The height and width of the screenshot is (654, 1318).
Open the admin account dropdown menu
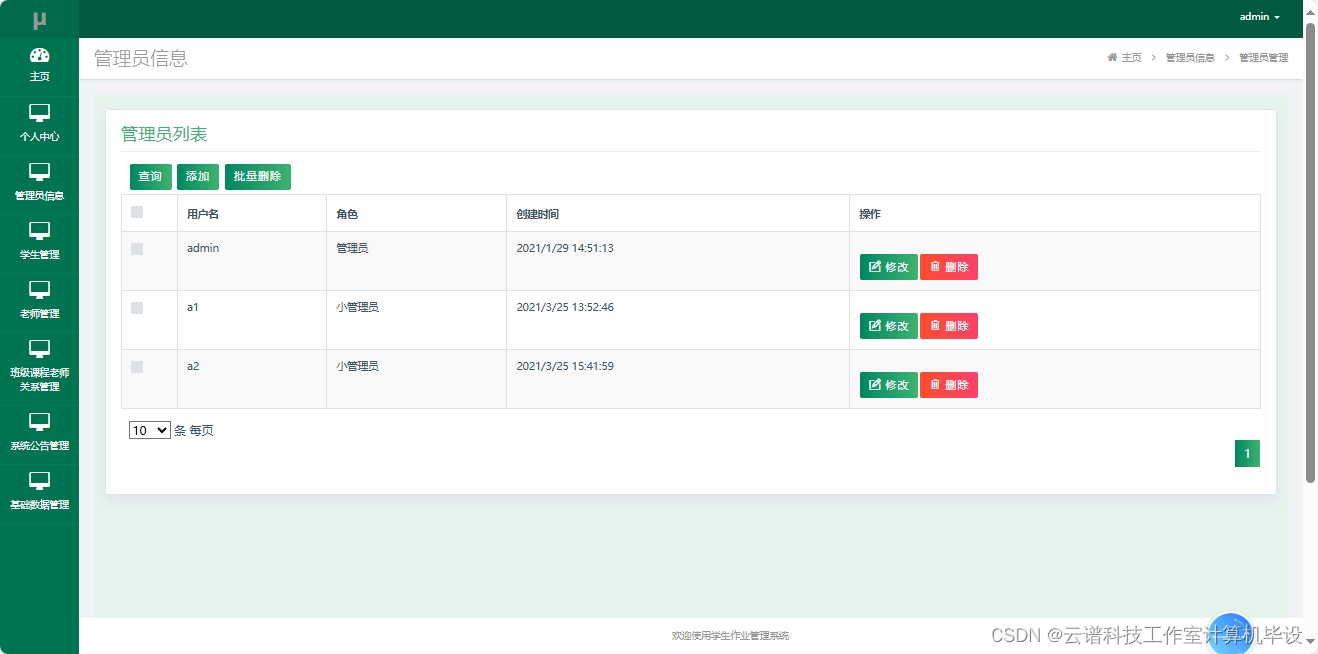pyautogui.click(x=1257, y=16)
